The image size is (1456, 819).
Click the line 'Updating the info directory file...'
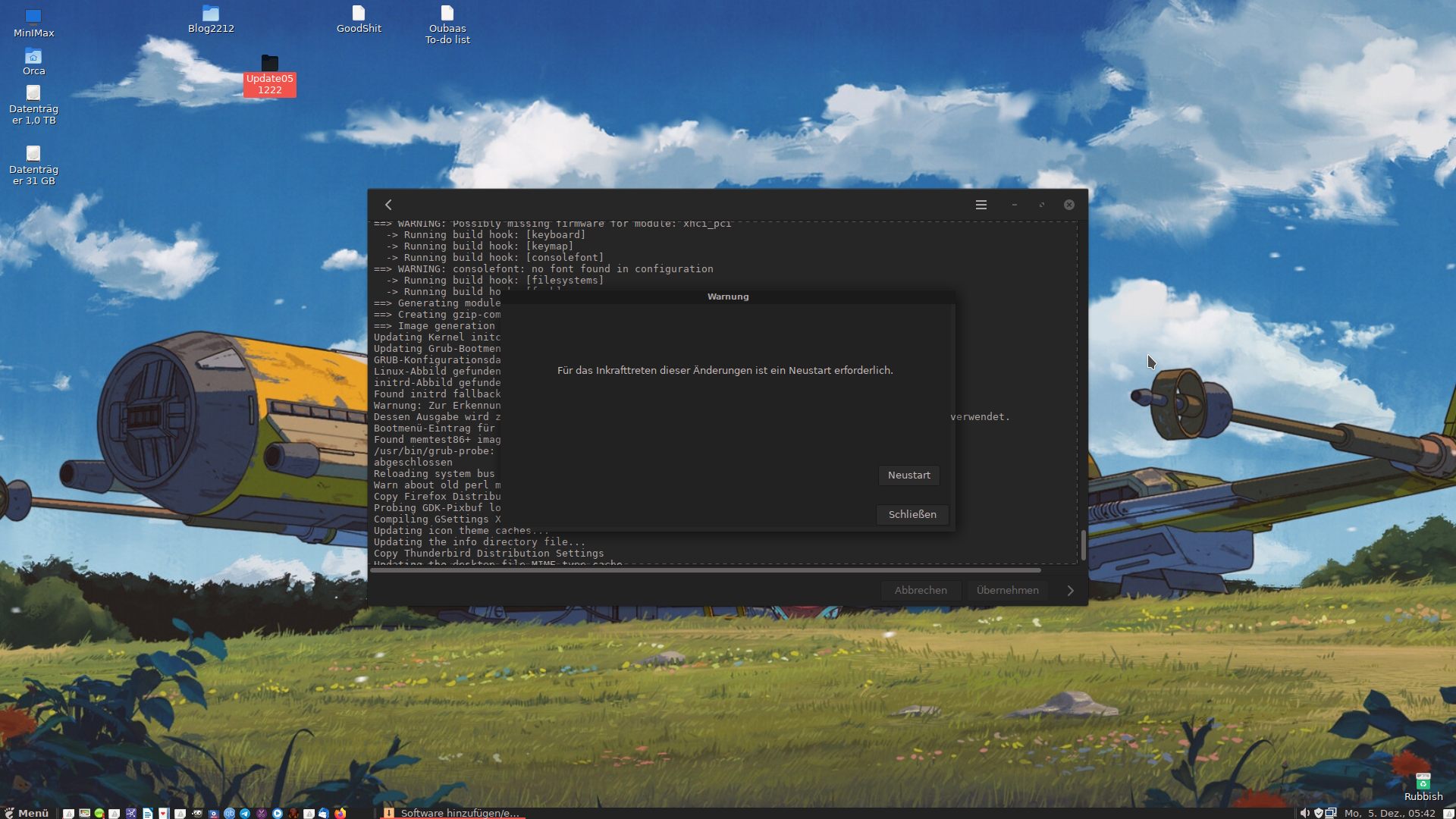[479, 542]
